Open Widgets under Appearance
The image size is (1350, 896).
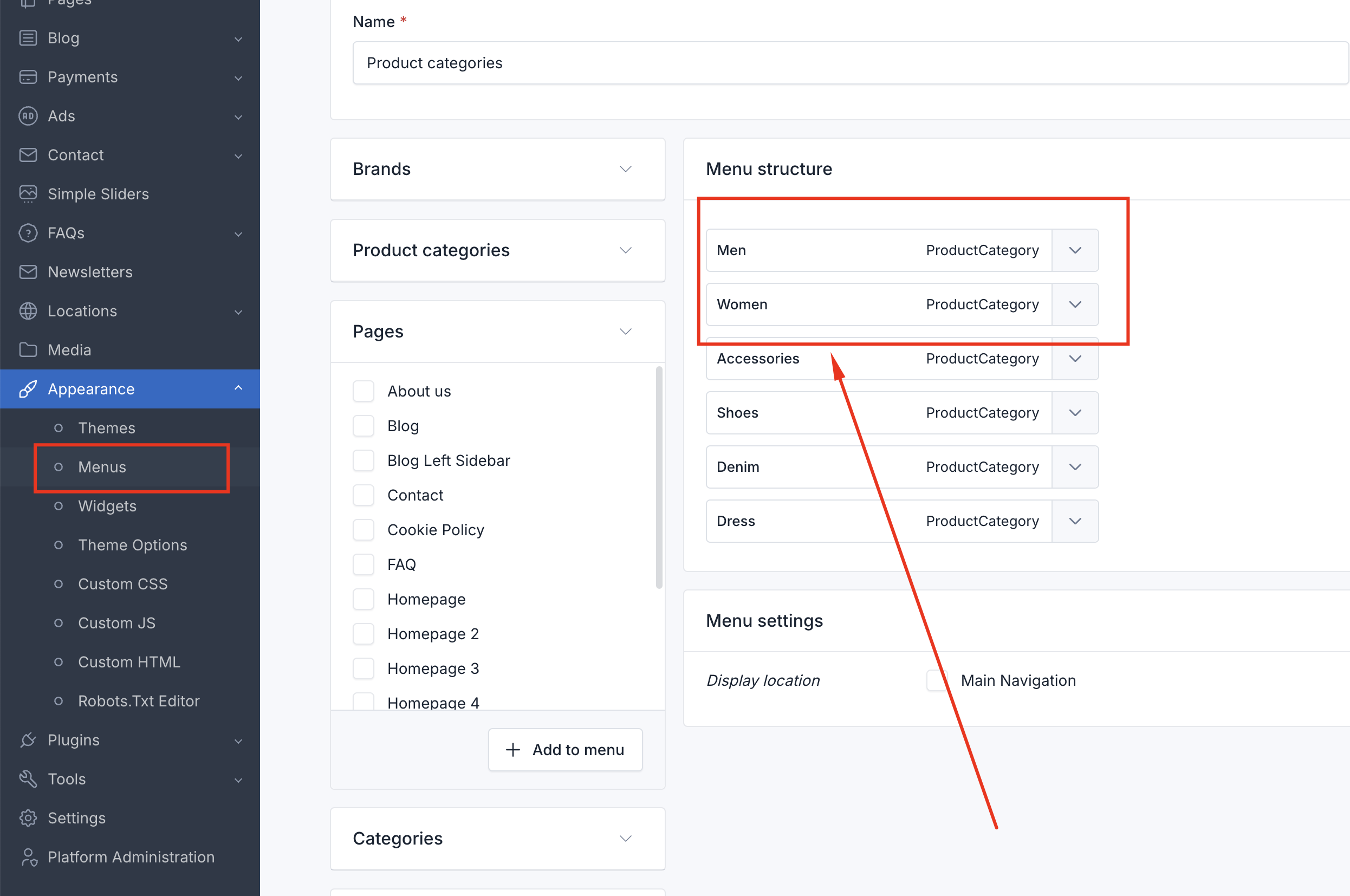tap(107, 507)
